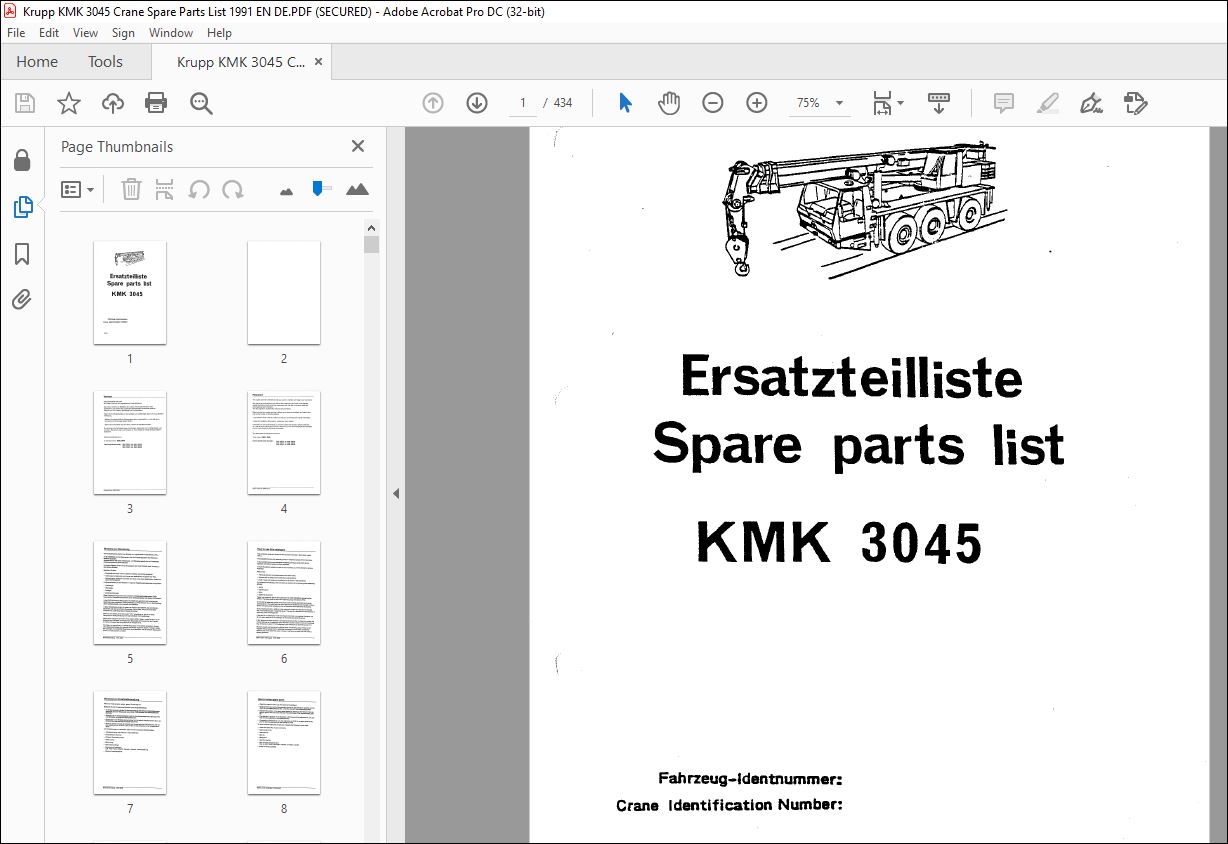Open the fit page options icon
Viewport: 1228px width, 844px height.
(887, 103)
